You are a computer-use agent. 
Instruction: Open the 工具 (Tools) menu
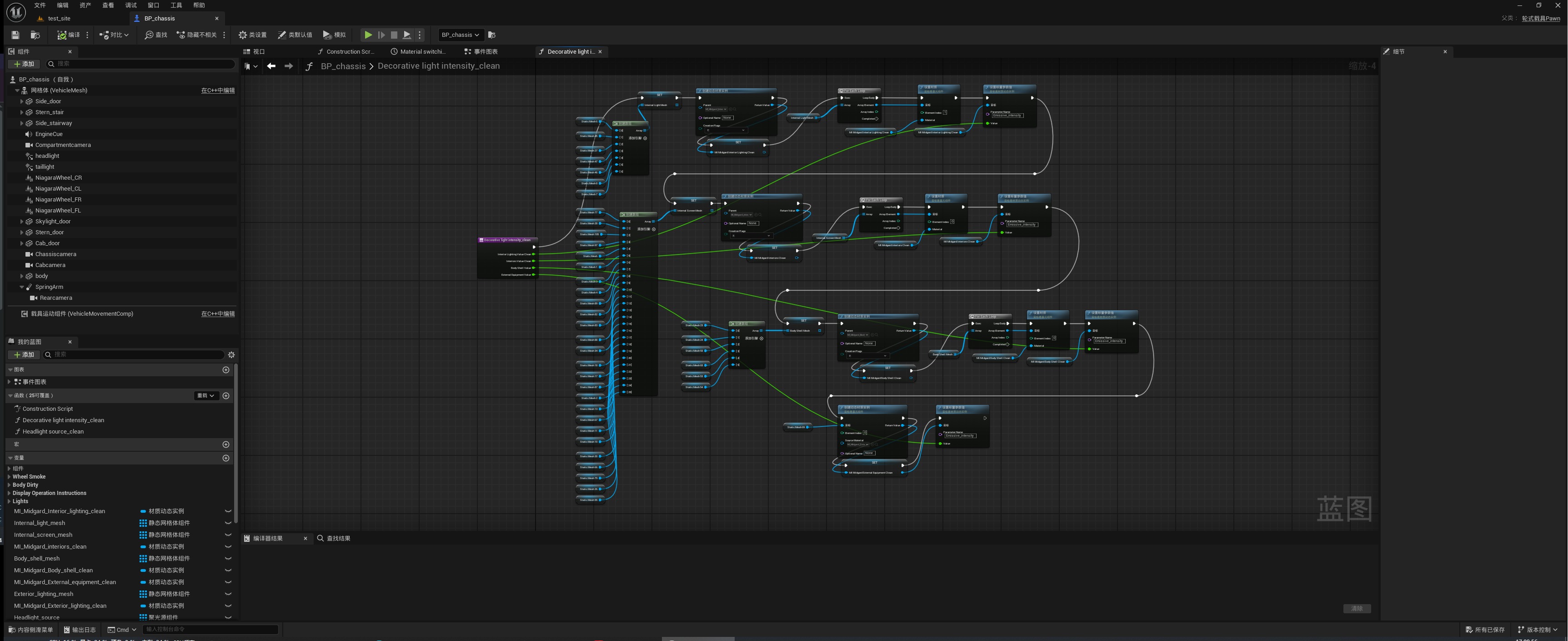click(176, 5)
